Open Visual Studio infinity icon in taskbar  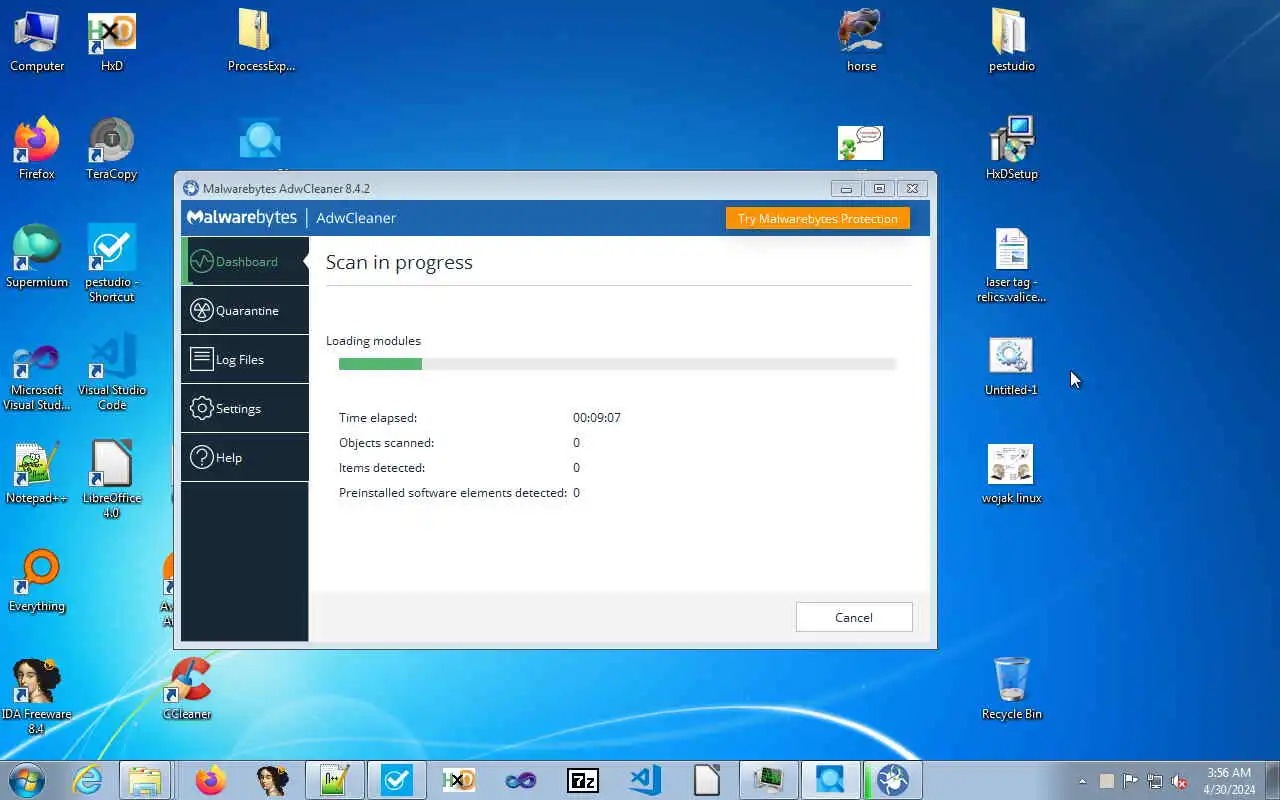521,780
